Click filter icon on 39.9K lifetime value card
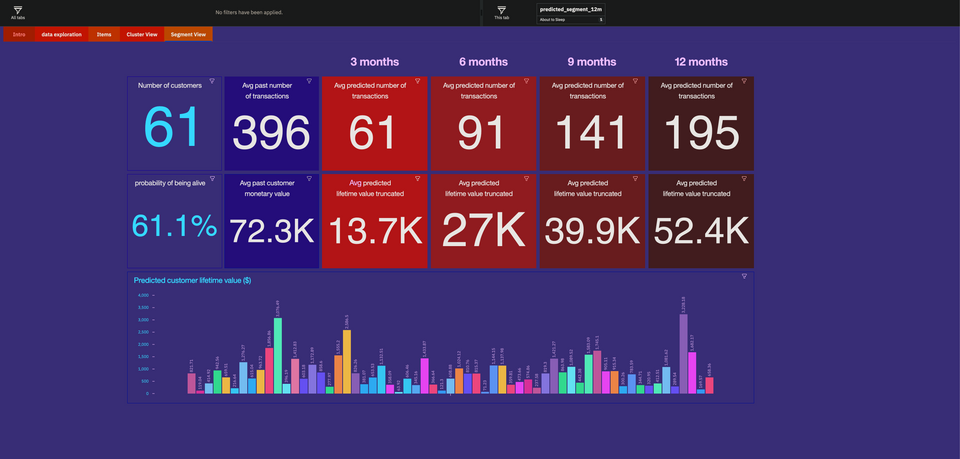The image size is (960, 459). tap(636, 178)
